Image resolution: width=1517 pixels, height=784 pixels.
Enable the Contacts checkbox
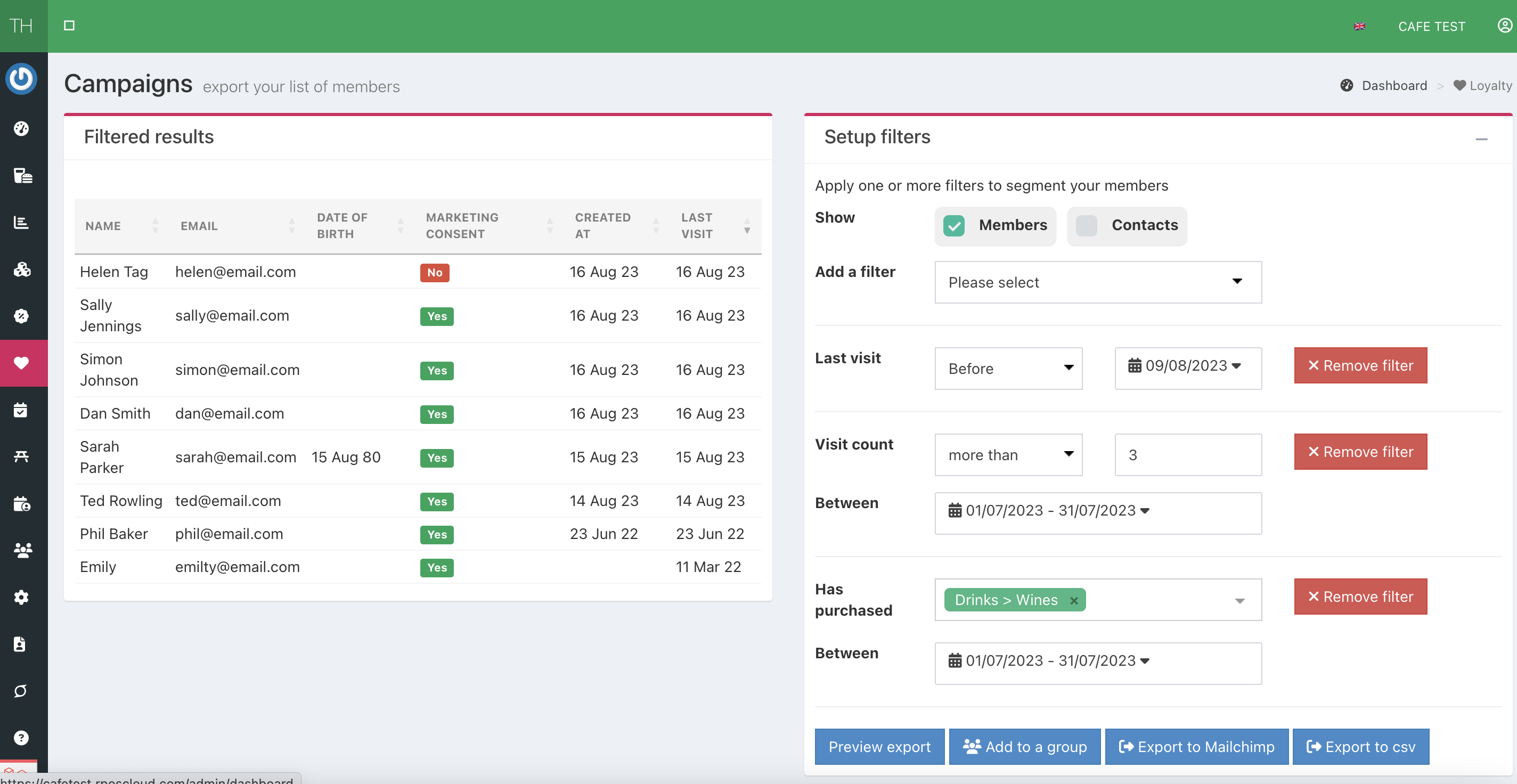point(1087,225)
